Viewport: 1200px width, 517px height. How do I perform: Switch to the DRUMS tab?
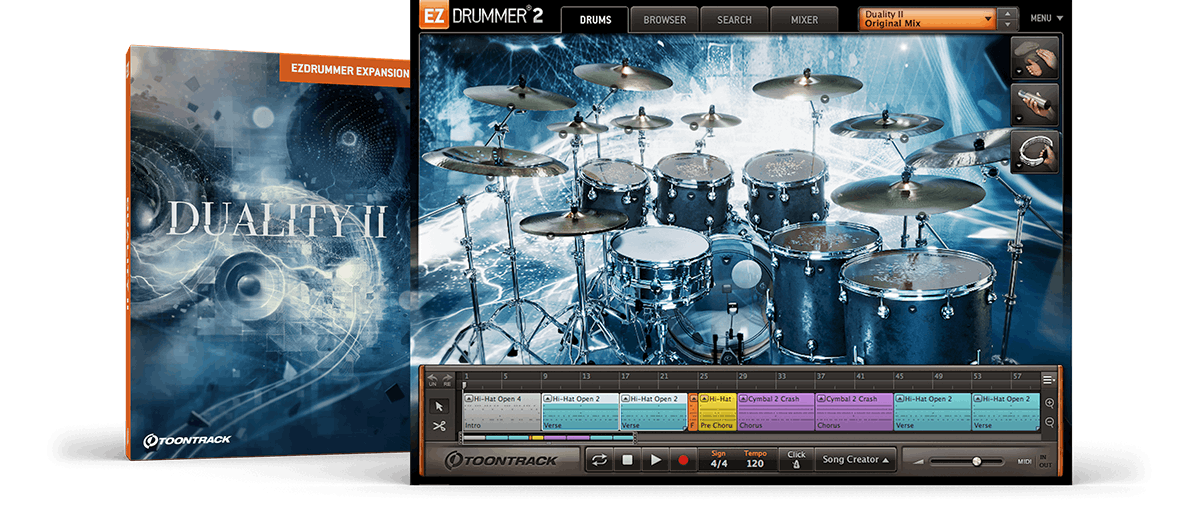point(595,19)
